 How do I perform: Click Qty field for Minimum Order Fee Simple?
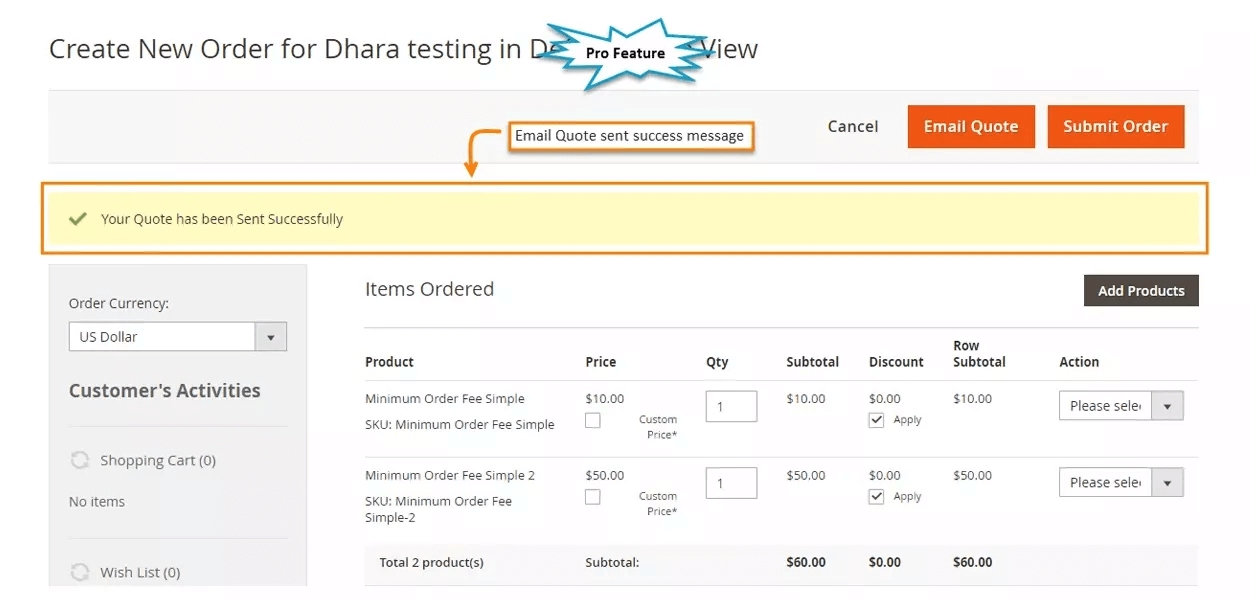[731, 406]
